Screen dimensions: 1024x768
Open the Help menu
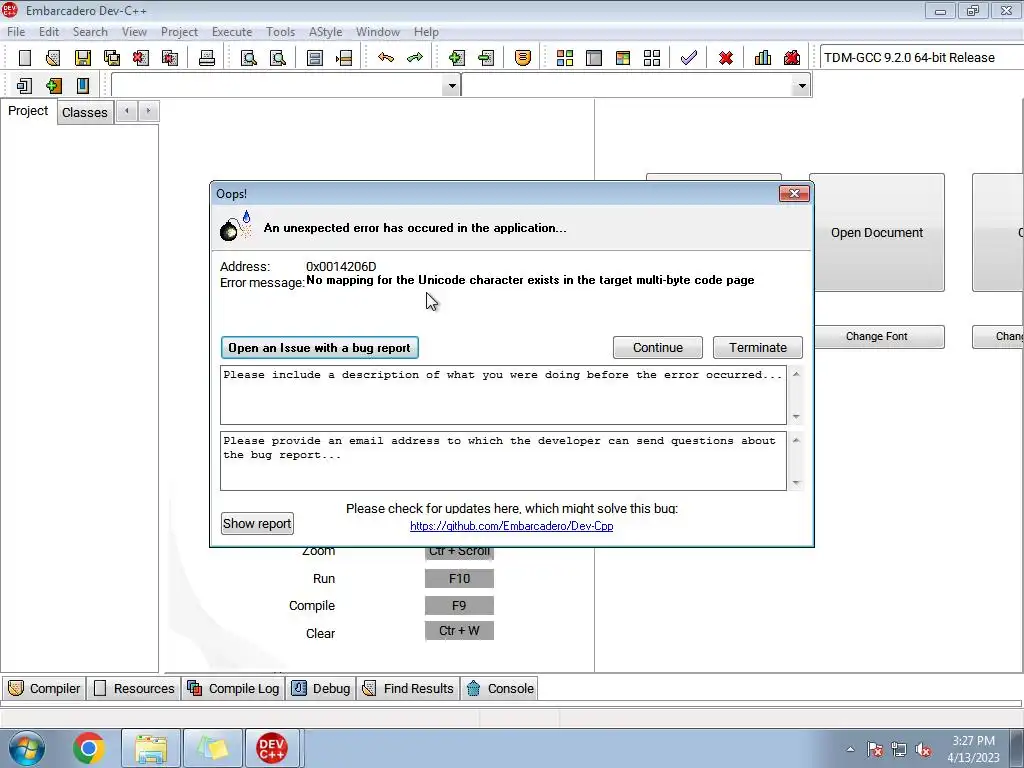click(x=426, y=31)
